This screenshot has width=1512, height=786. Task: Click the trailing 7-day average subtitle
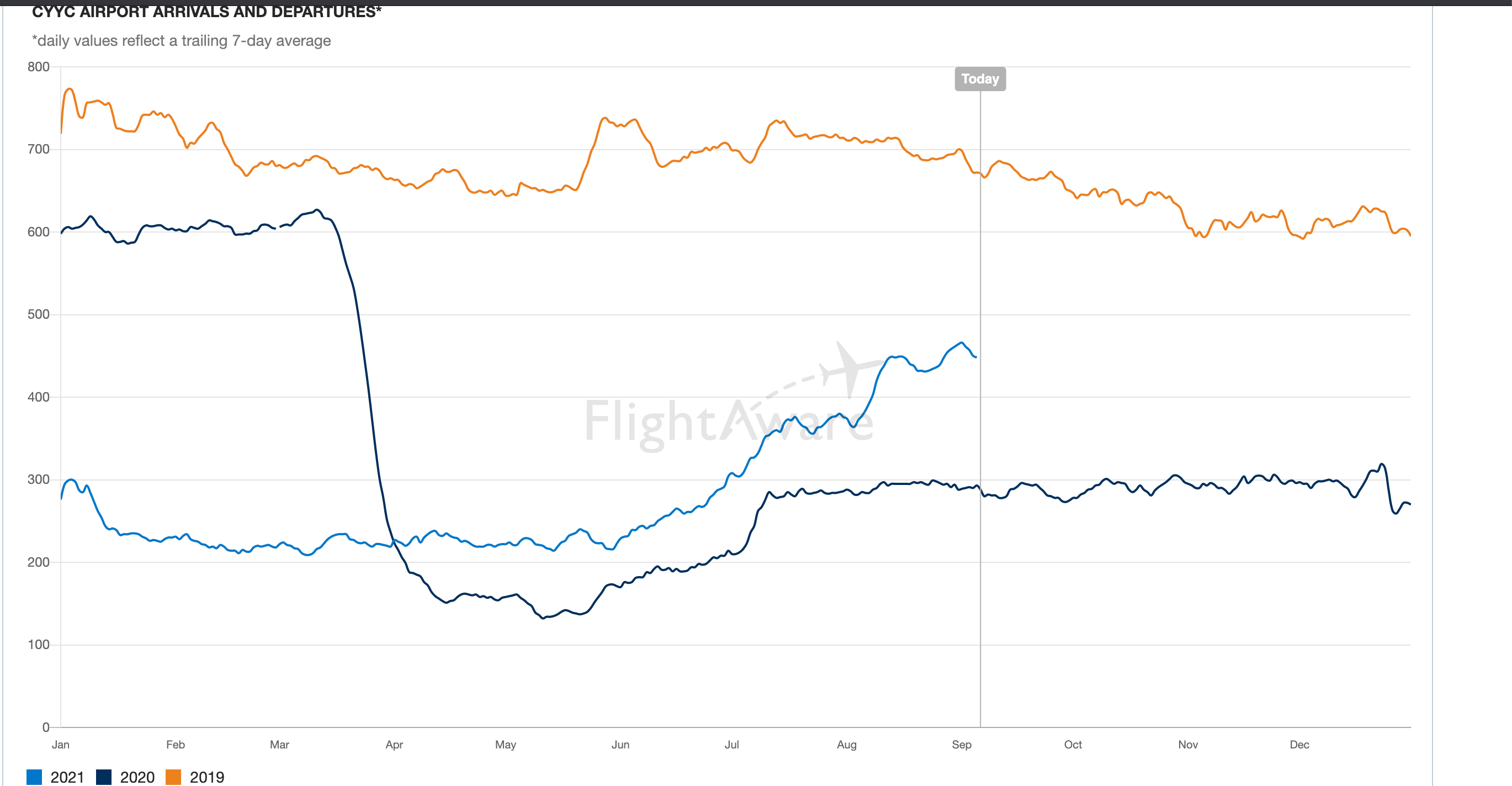point(182,40)
